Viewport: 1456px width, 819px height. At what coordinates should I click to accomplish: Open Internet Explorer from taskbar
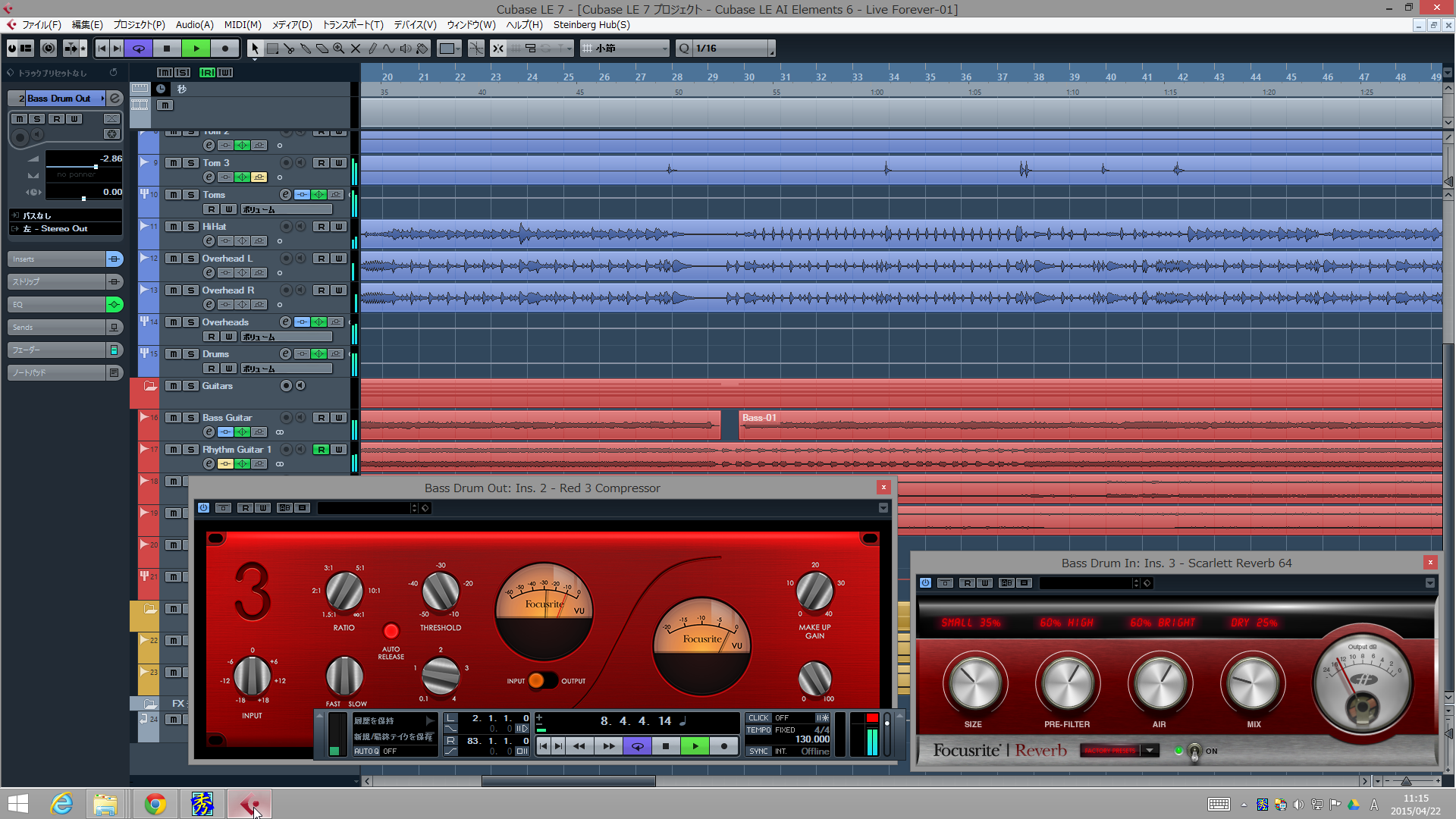(61, 804)
